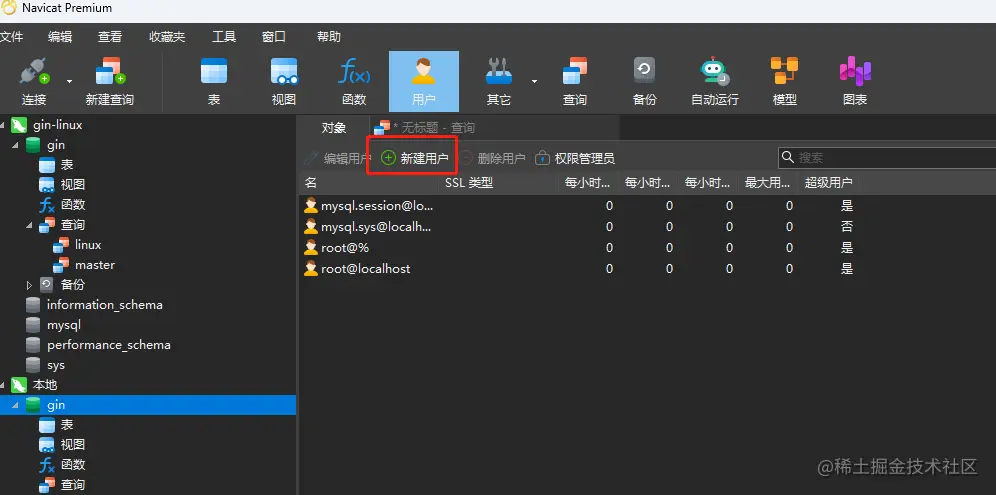Select the linux query in the tree
The image size is (996, 495).
point(88,245)
